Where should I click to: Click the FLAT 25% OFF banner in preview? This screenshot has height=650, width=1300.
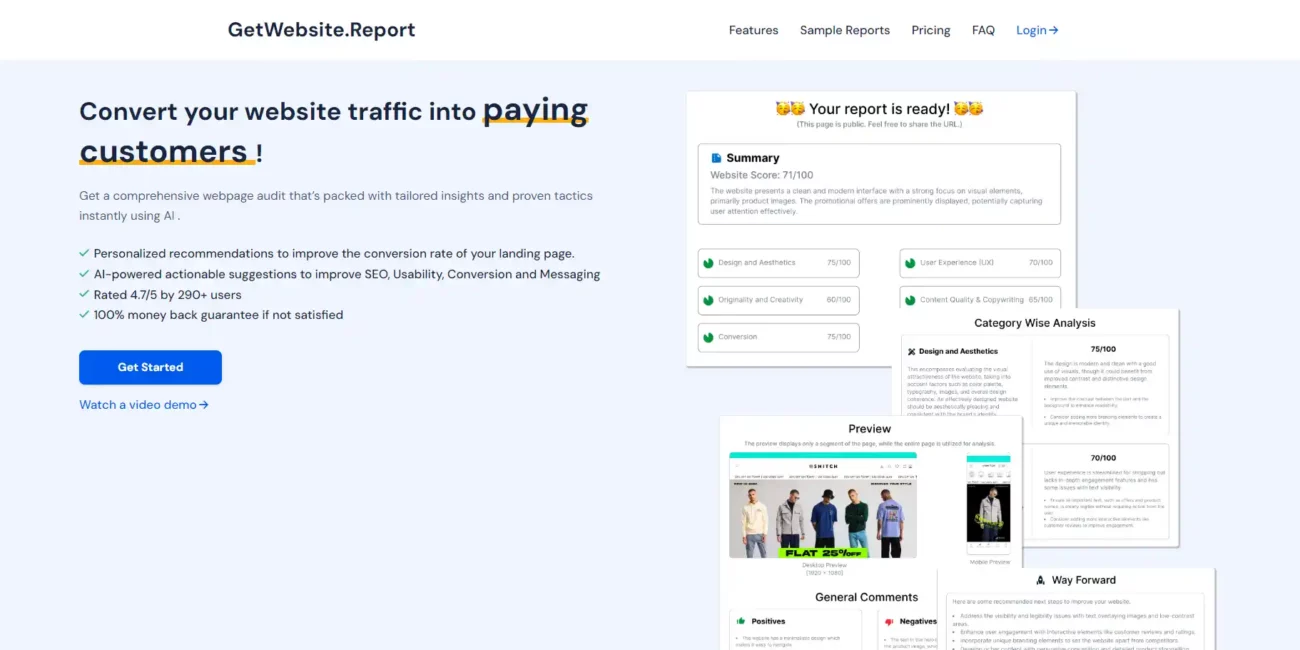(822, 552)
